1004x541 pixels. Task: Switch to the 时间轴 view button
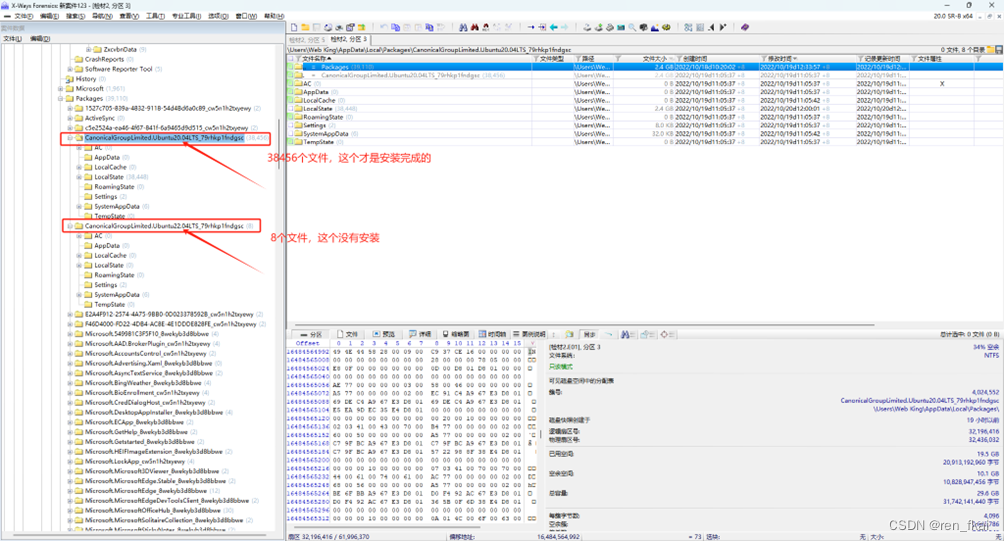pyautogui.click(x=492, y=334)
